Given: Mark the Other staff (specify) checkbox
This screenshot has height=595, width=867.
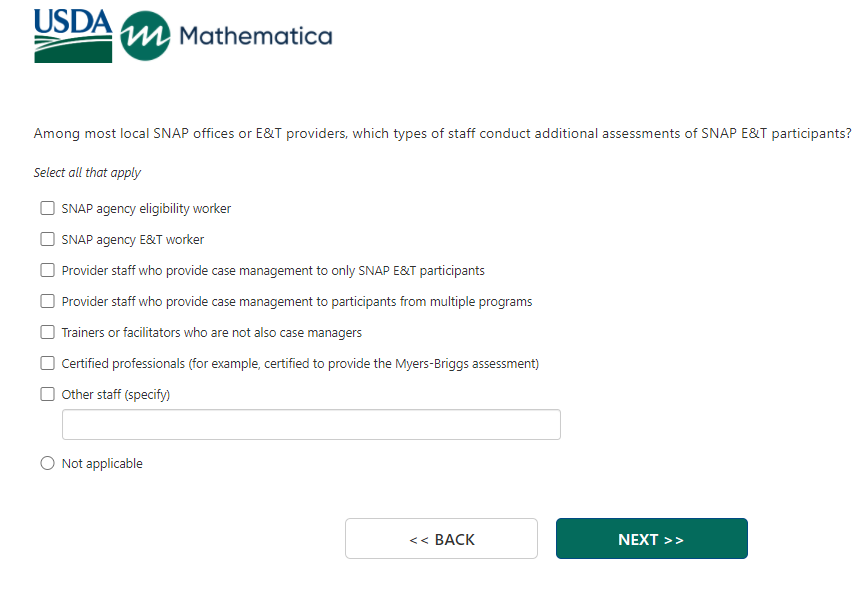Looking at the screenshot, I should coord(47,394).
